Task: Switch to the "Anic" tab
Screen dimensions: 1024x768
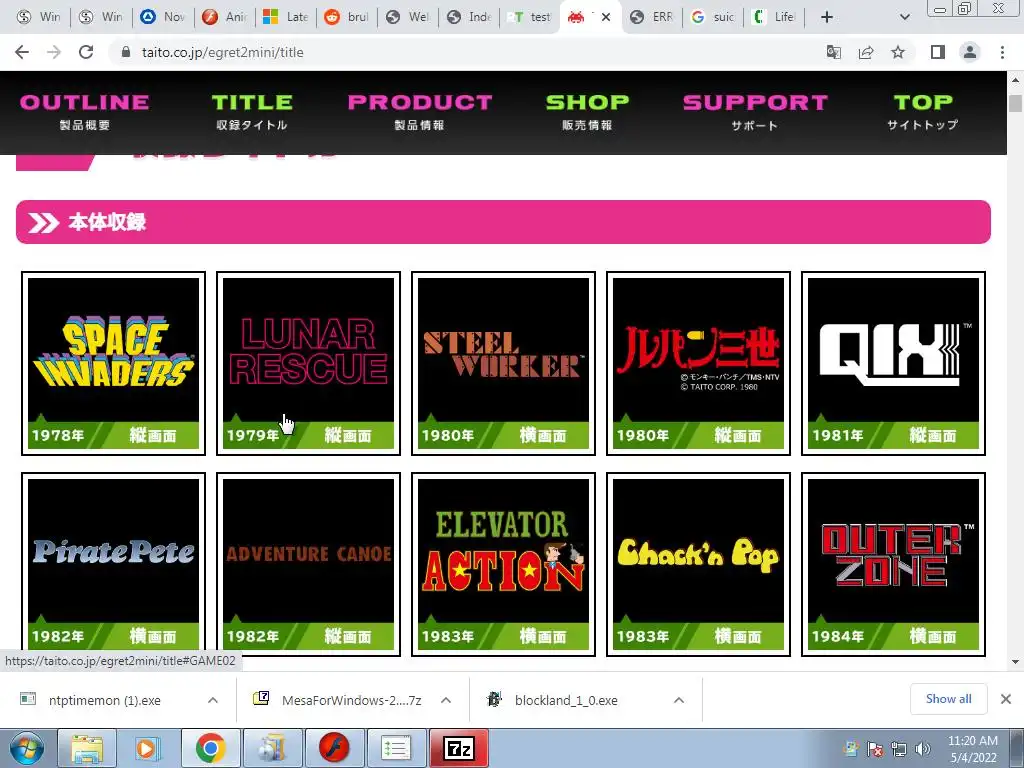Action: point(225,17)
